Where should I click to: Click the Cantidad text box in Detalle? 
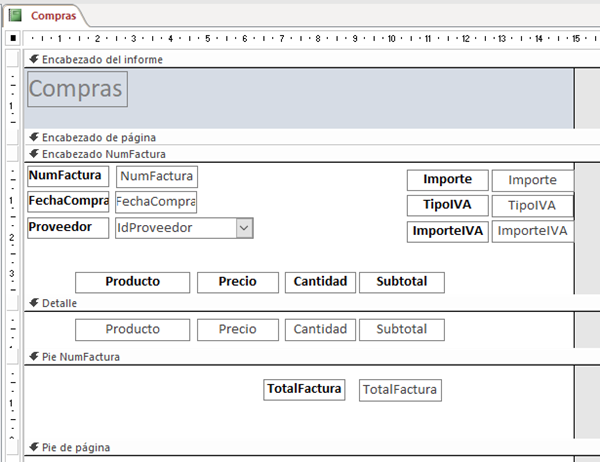[x=320, y=329]
